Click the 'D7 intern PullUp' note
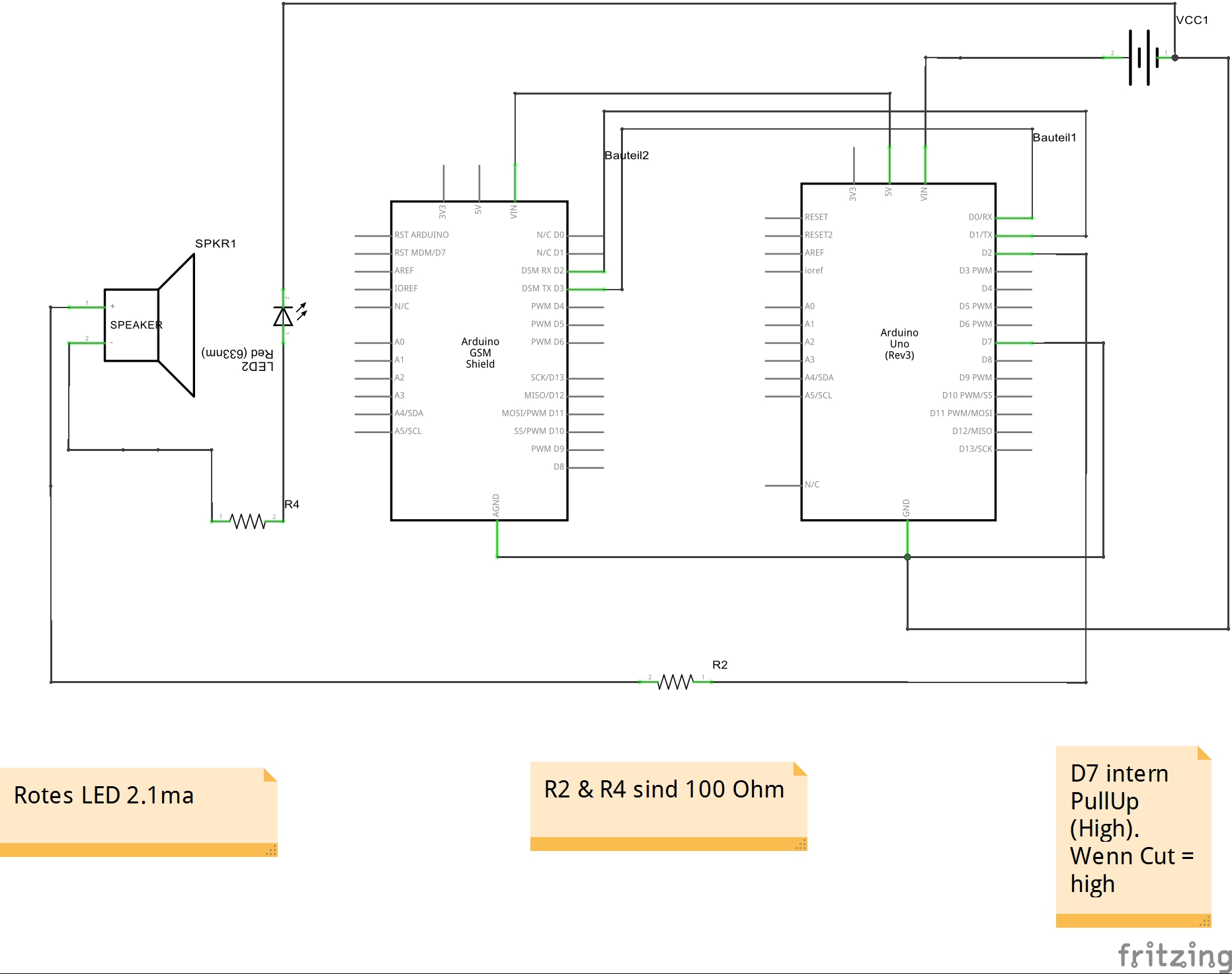The image size is (1232, 974). click(x=1133, y=836)
